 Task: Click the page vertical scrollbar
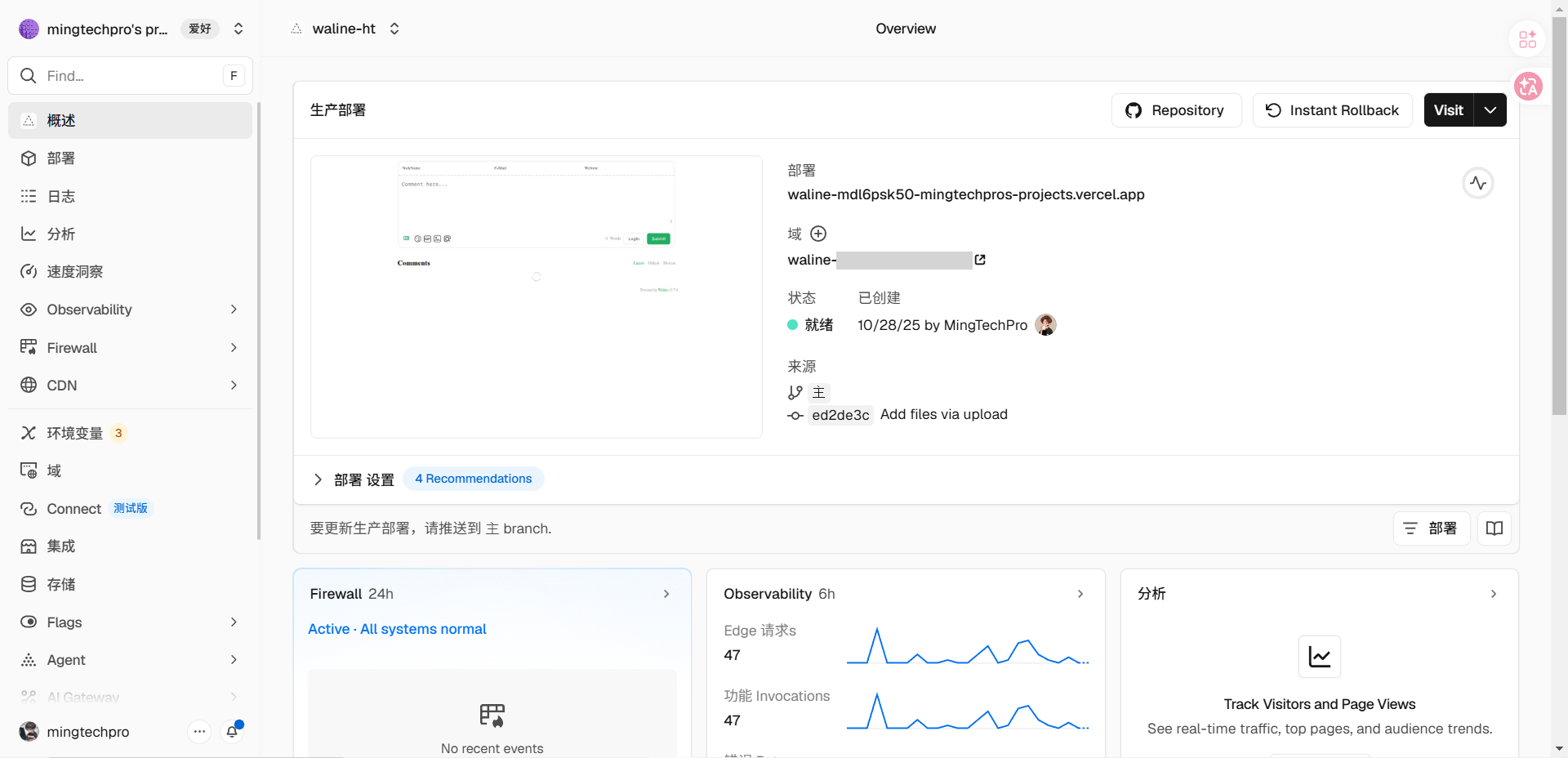pos(1559,216)
